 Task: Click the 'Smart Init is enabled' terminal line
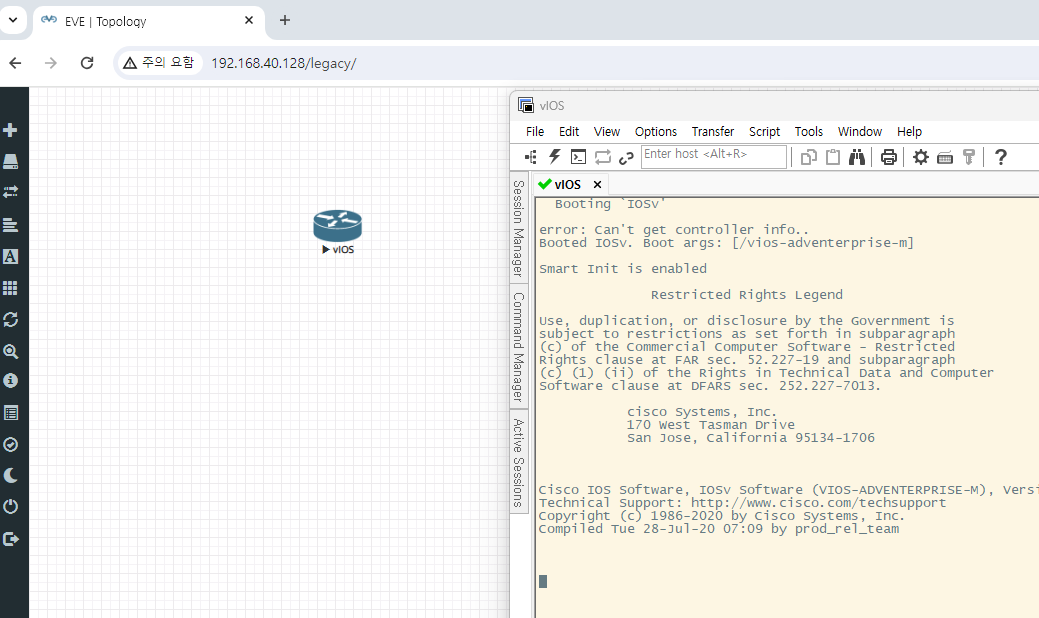[623, 269]
